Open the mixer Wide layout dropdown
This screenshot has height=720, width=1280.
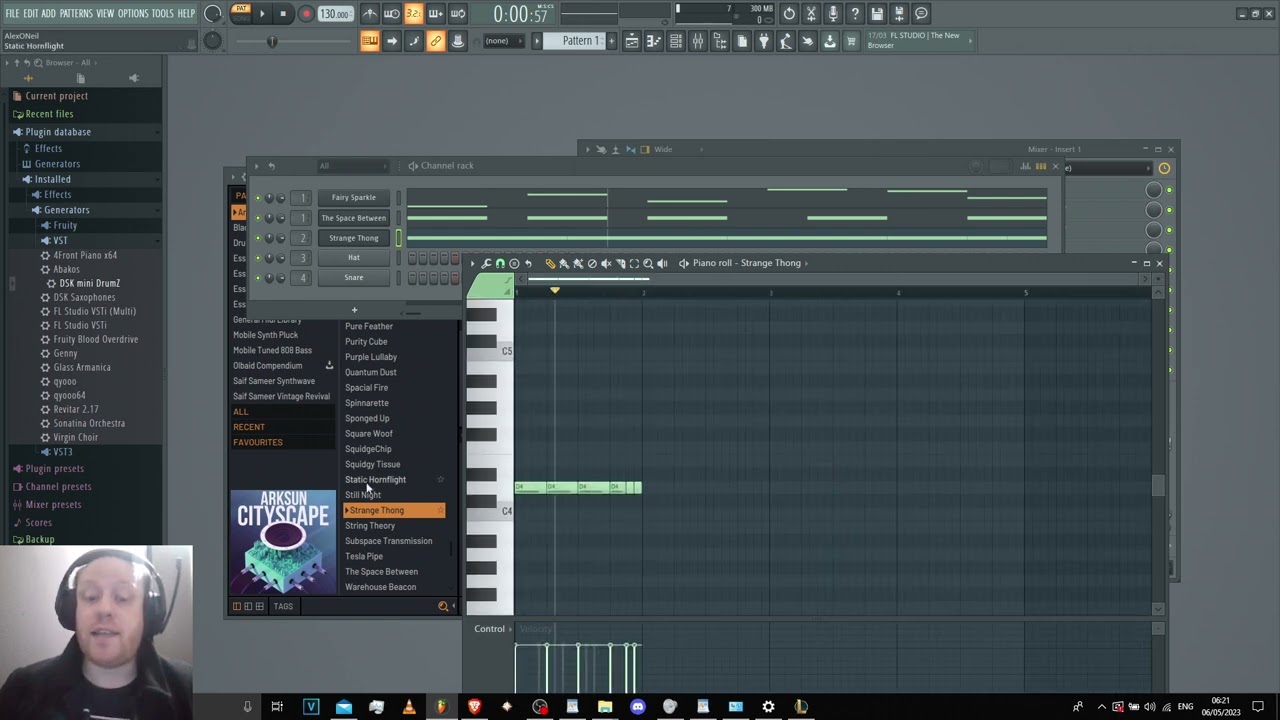663,149
